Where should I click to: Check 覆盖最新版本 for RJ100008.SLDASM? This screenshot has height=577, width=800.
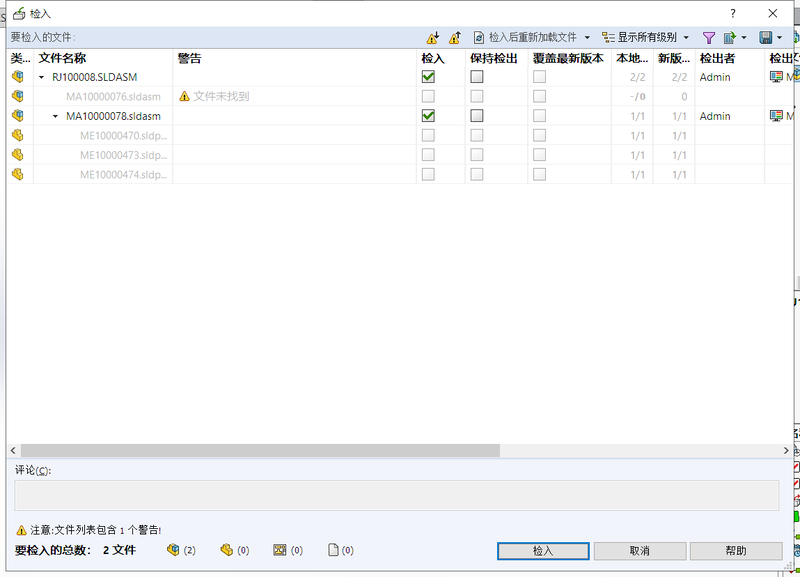539,77
